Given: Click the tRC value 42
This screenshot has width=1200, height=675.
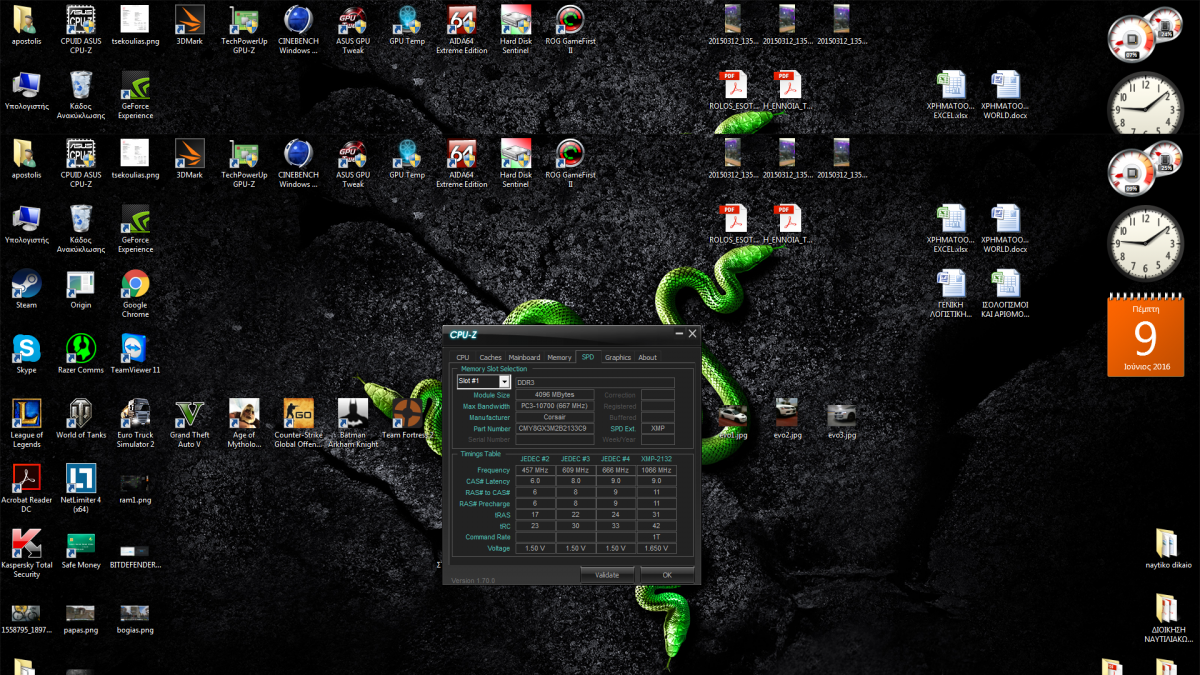Looking at the screenshot, I should 656,526.
